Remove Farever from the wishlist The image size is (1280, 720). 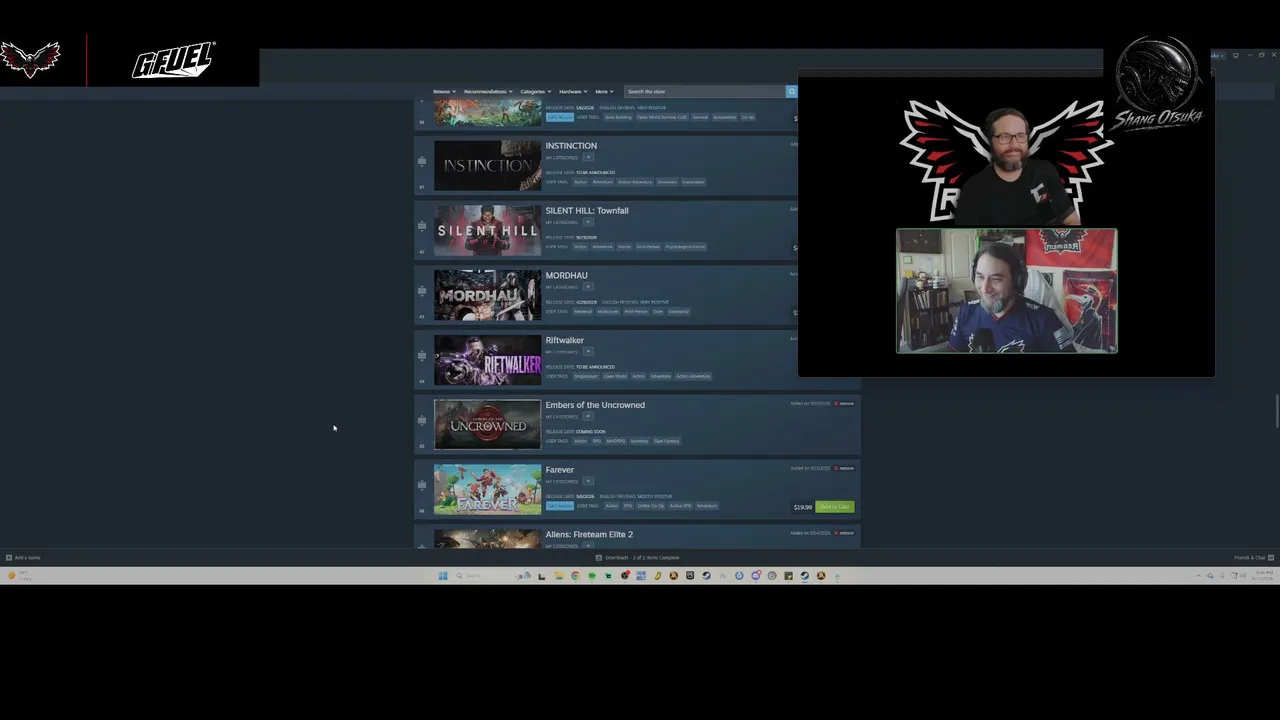844,468
